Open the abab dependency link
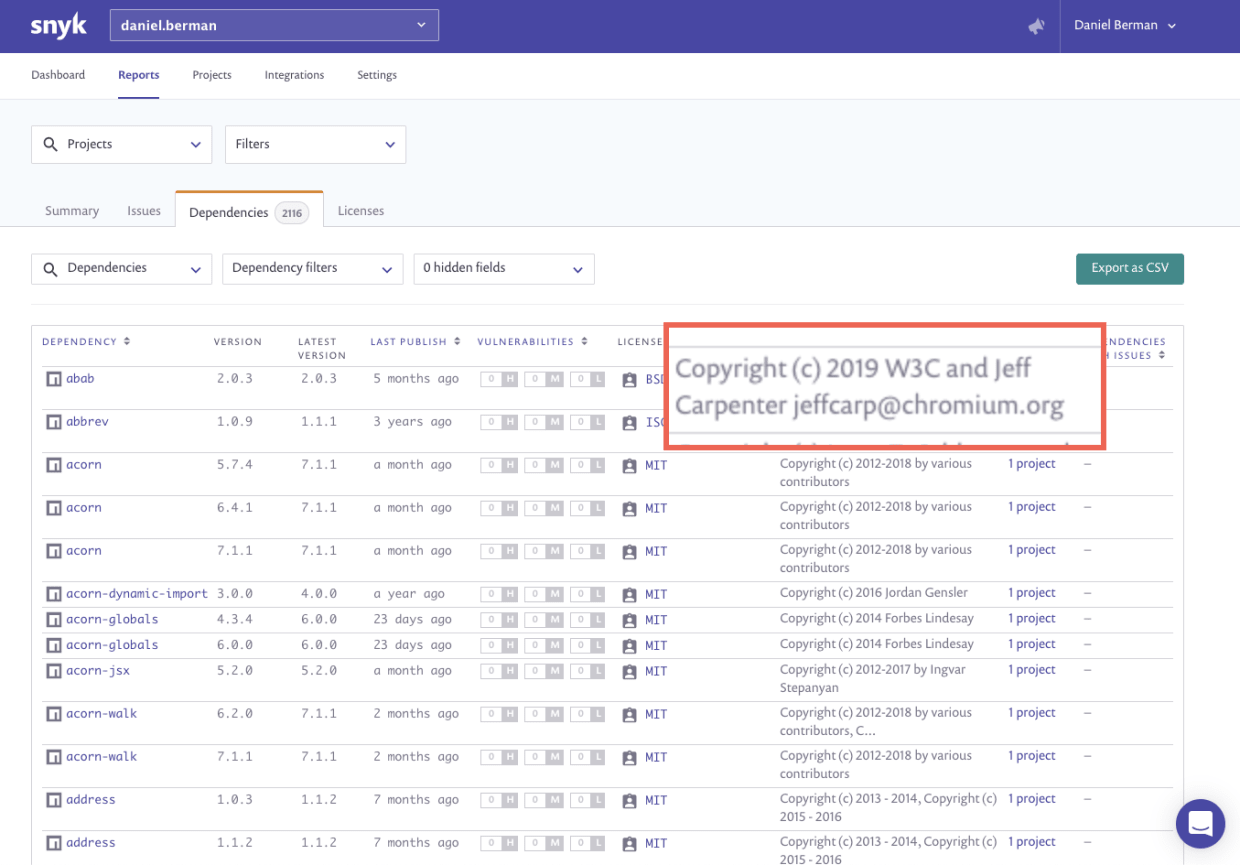 80,379
